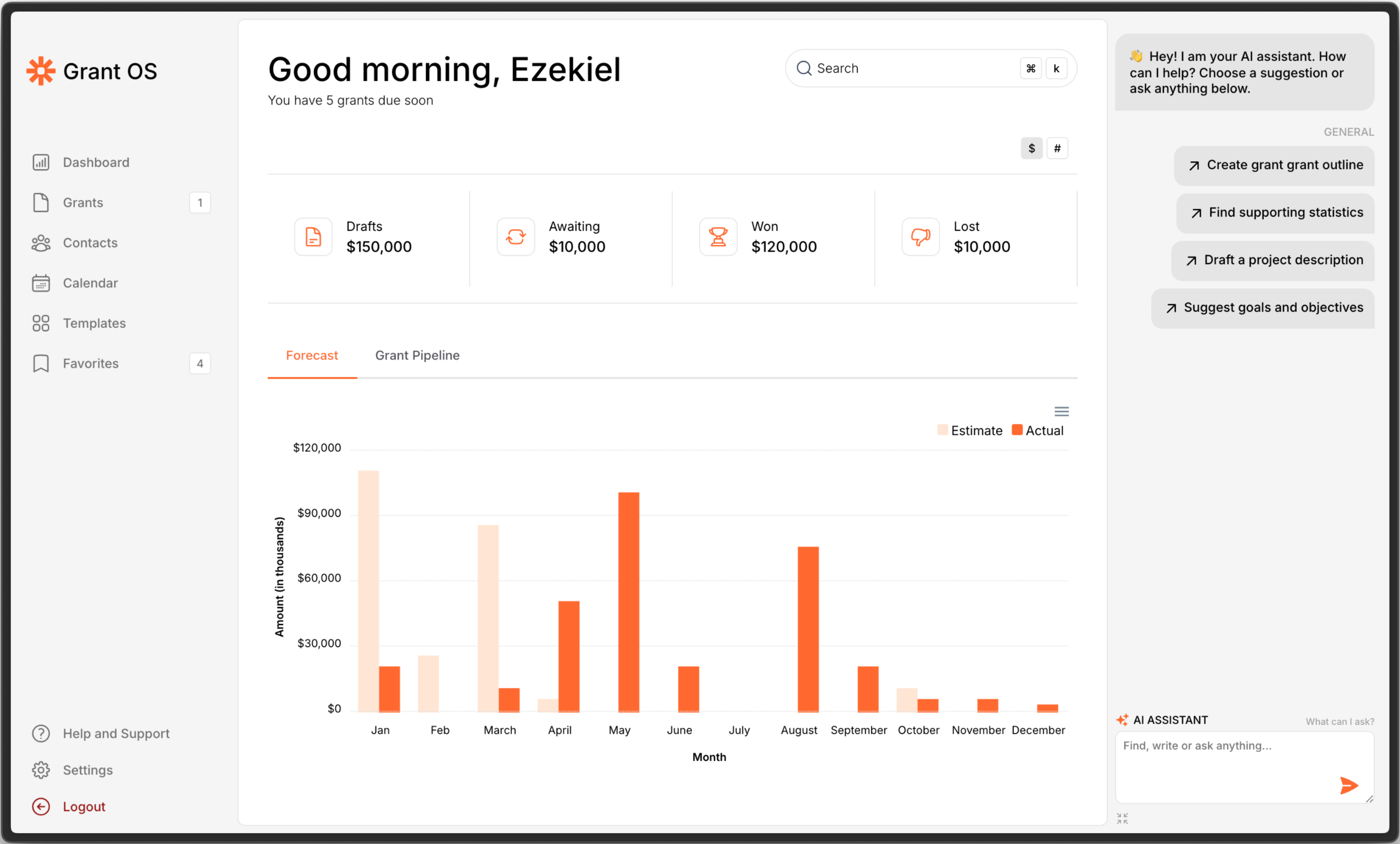Collapse the AI assistant panel icon
Viewport: 1400px width, 844px height.
pos(1122,818)
